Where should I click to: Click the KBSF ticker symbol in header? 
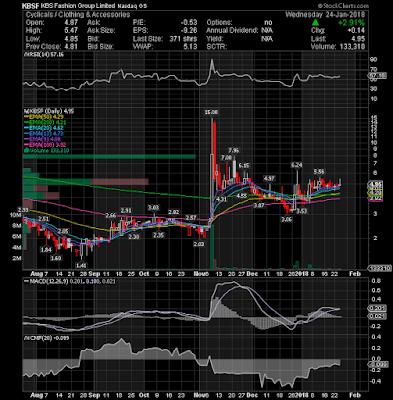pos(29,6)
